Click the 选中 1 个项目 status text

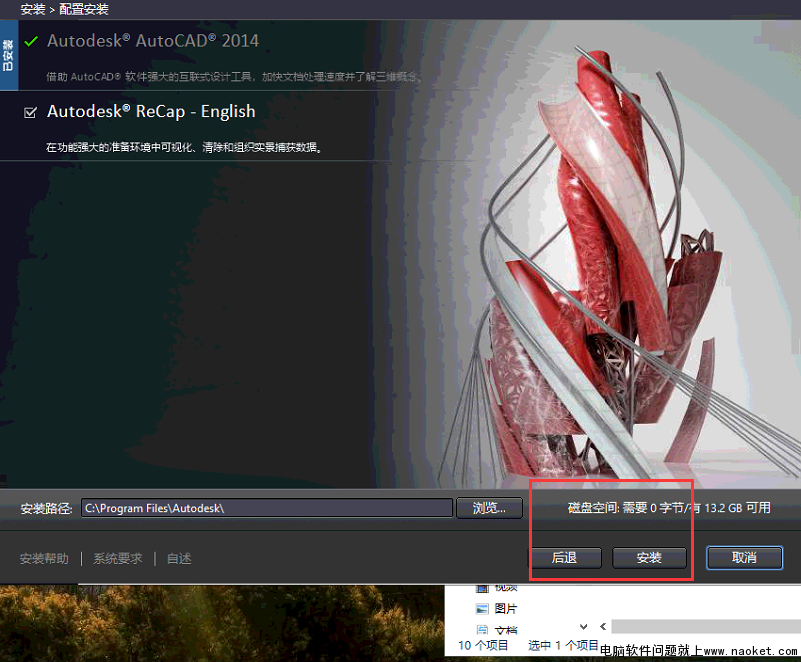[x=563, y=645]
